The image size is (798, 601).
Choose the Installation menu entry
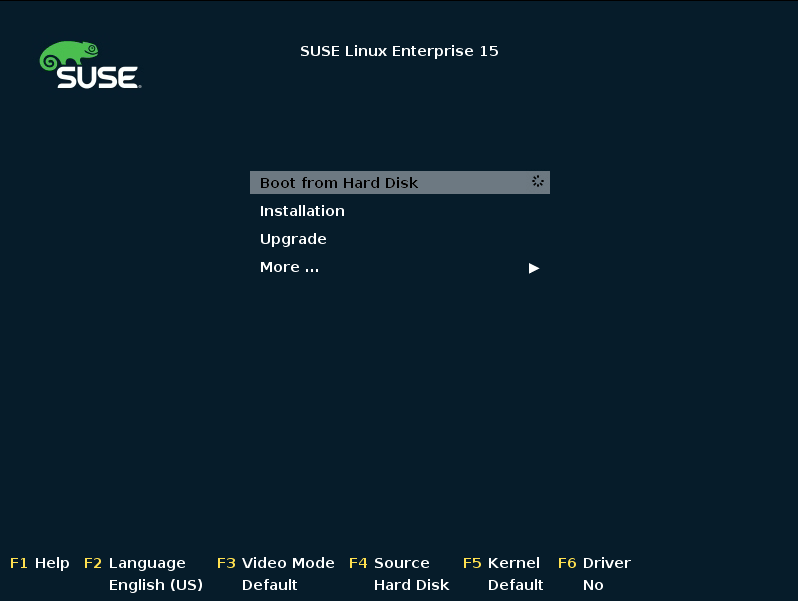pyautogui.click(x=302, y=211)
